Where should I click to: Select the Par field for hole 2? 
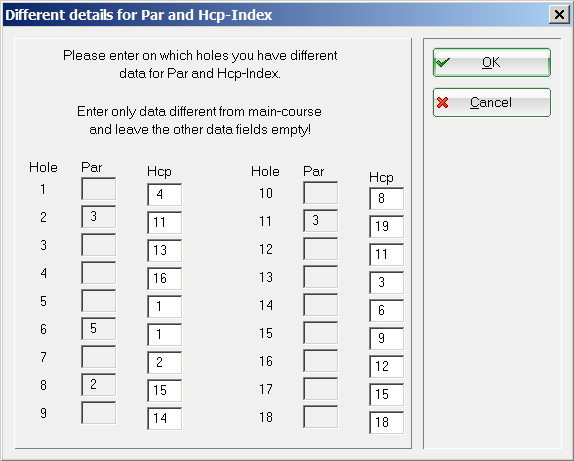(x=98, y=217)
